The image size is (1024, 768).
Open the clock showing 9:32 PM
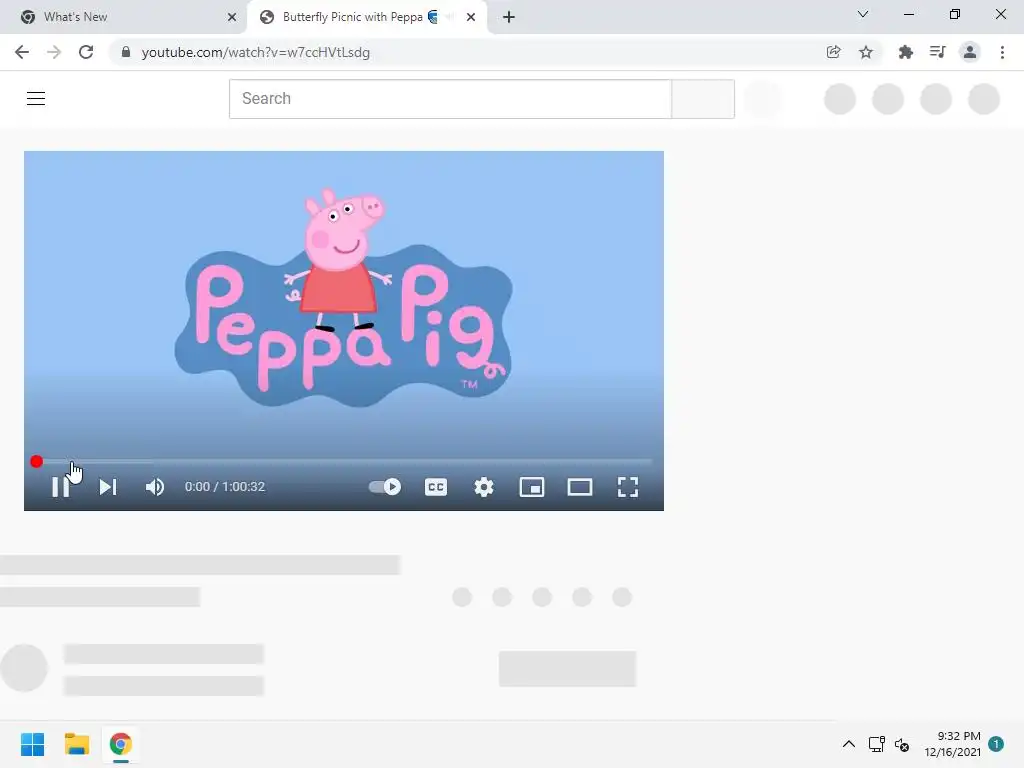(x=952, y=744)
